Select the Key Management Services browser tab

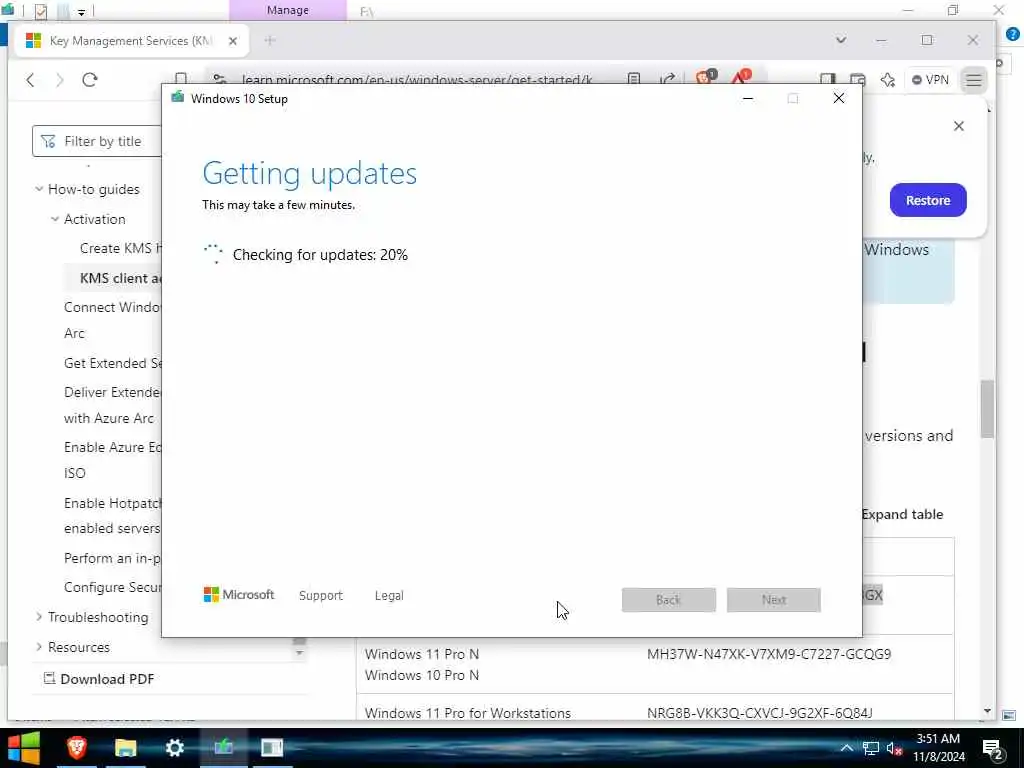click(x=133, y=40)
